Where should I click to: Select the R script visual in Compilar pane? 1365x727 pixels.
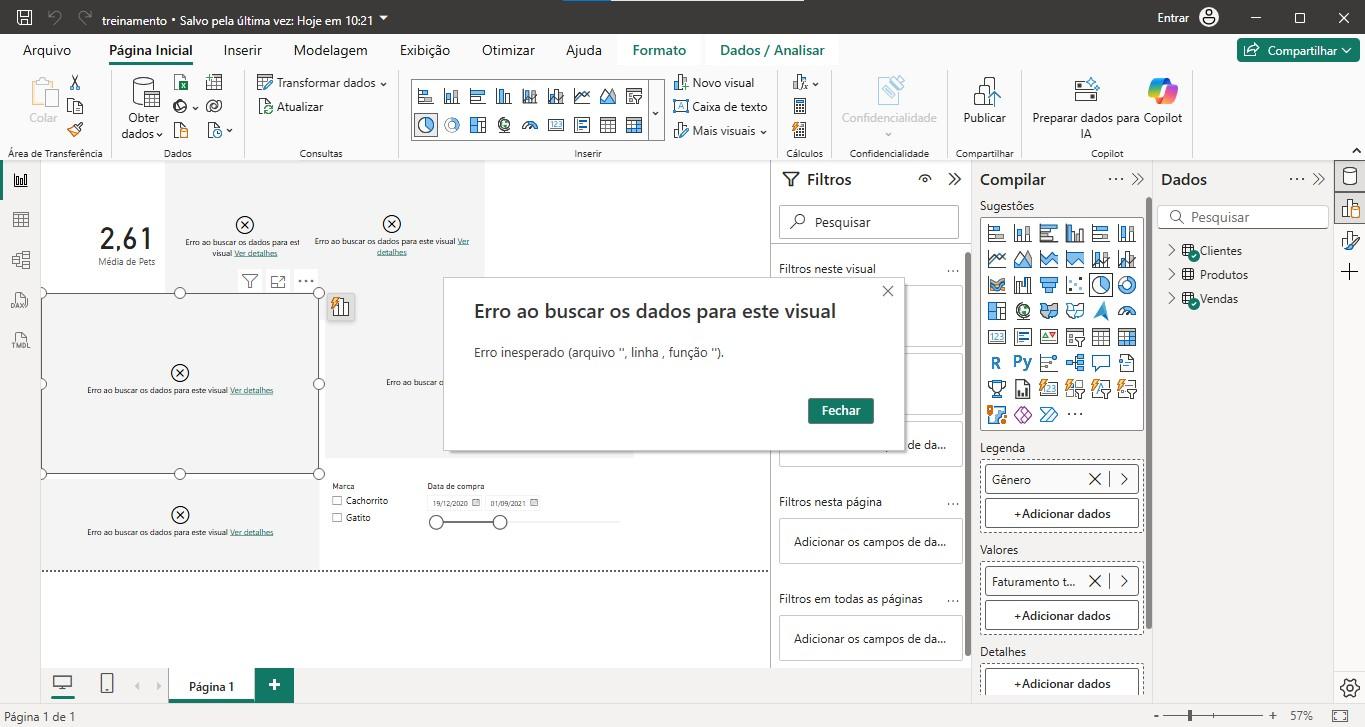[996, 363]
